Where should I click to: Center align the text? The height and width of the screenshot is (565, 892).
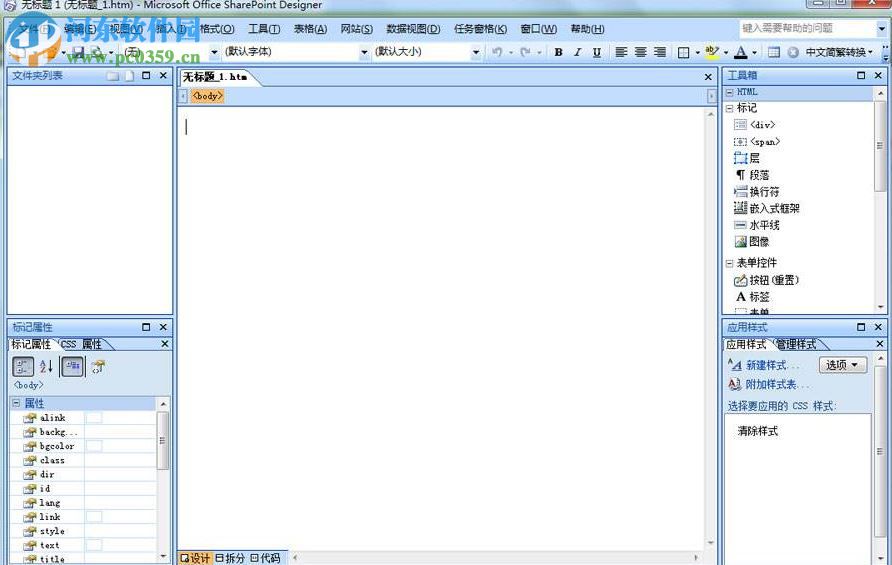click(641, 52)
